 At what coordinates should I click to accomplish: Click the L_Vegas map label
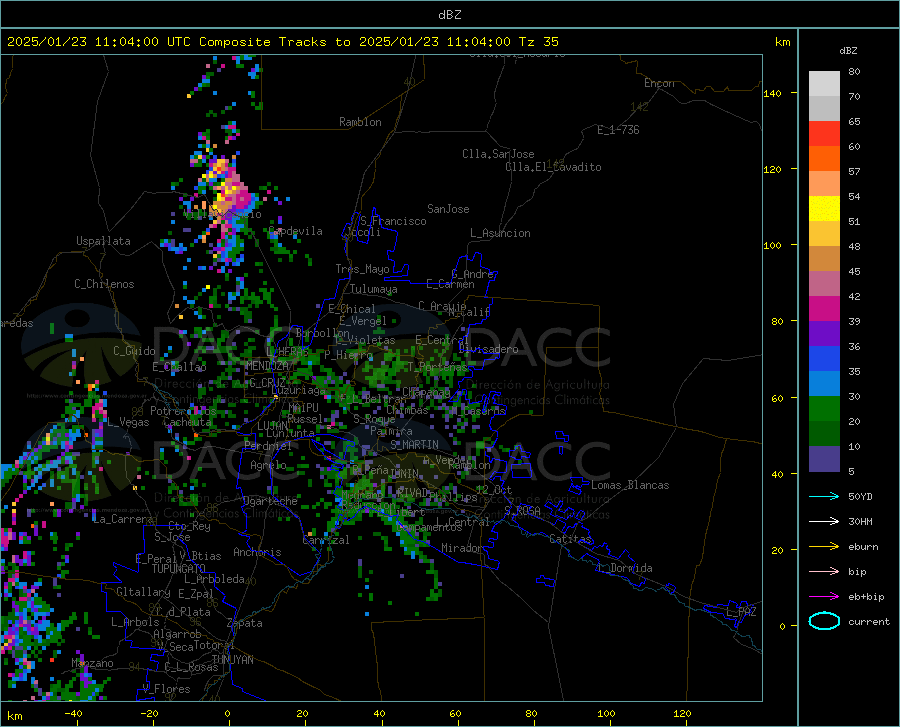pos(128,422)
